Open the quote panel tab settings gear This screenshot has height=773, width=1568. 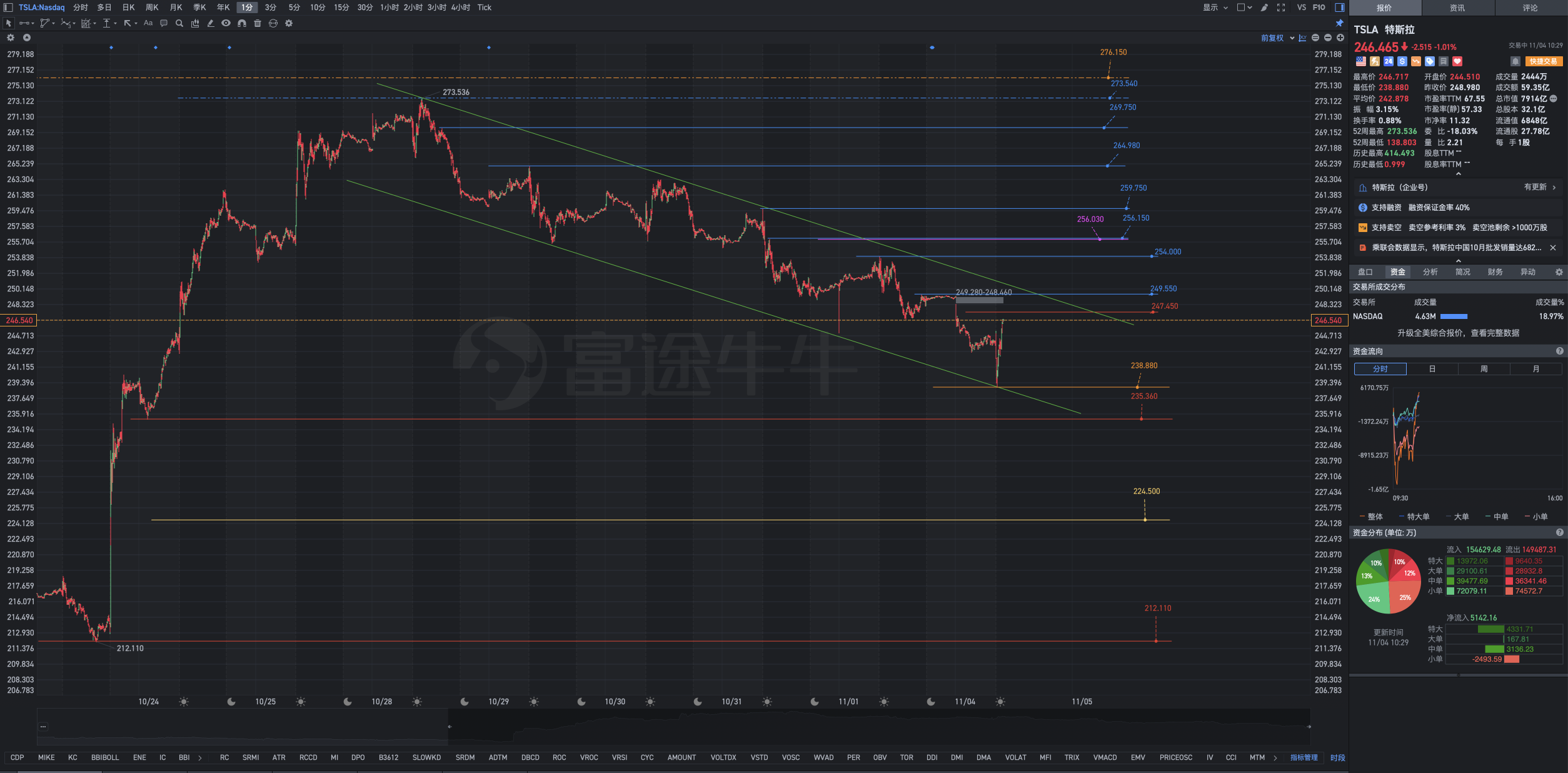click(1559, 272)
